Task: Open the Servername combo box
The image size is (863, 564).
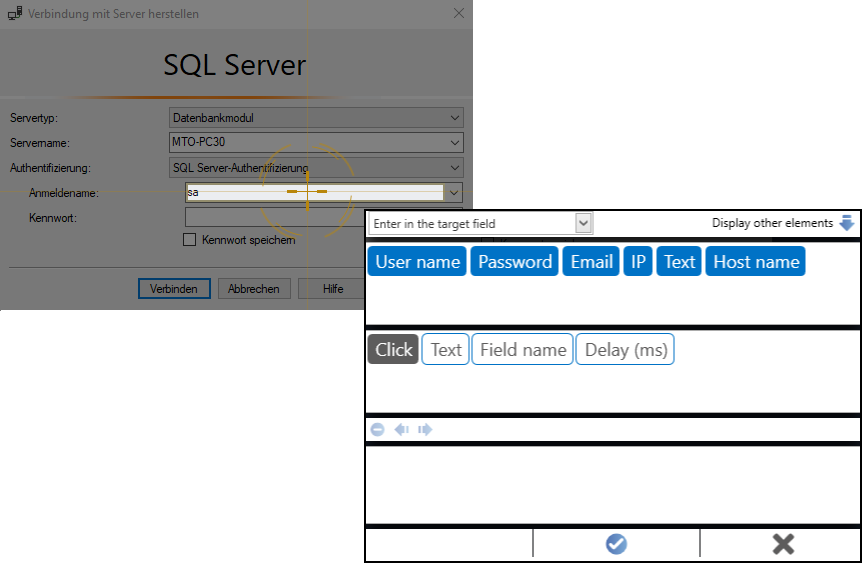Action: pos(316,143)
